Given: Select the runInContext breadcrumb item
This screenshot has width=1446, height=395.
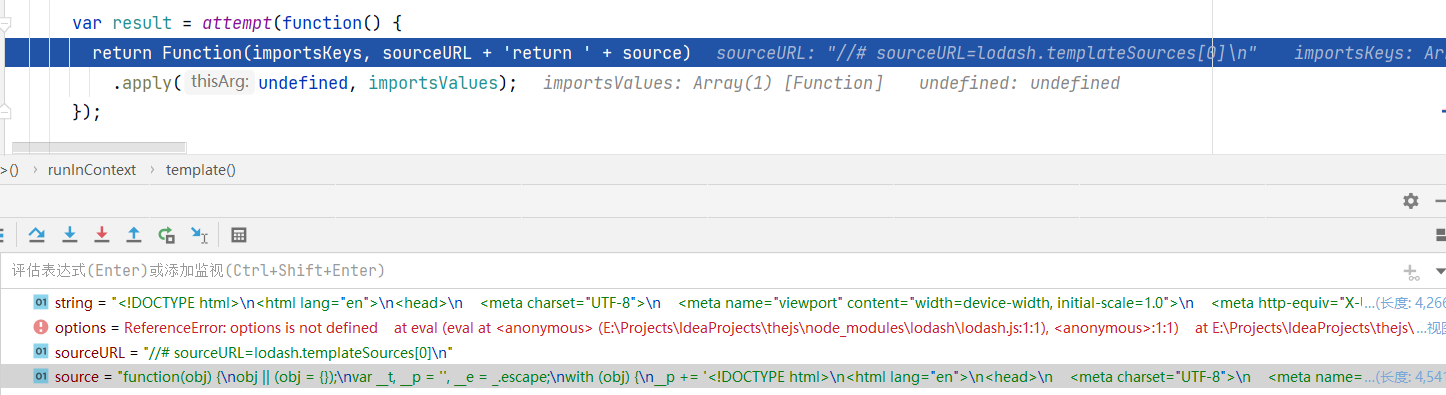Looking at the screenshot, I should pos(91,170).
